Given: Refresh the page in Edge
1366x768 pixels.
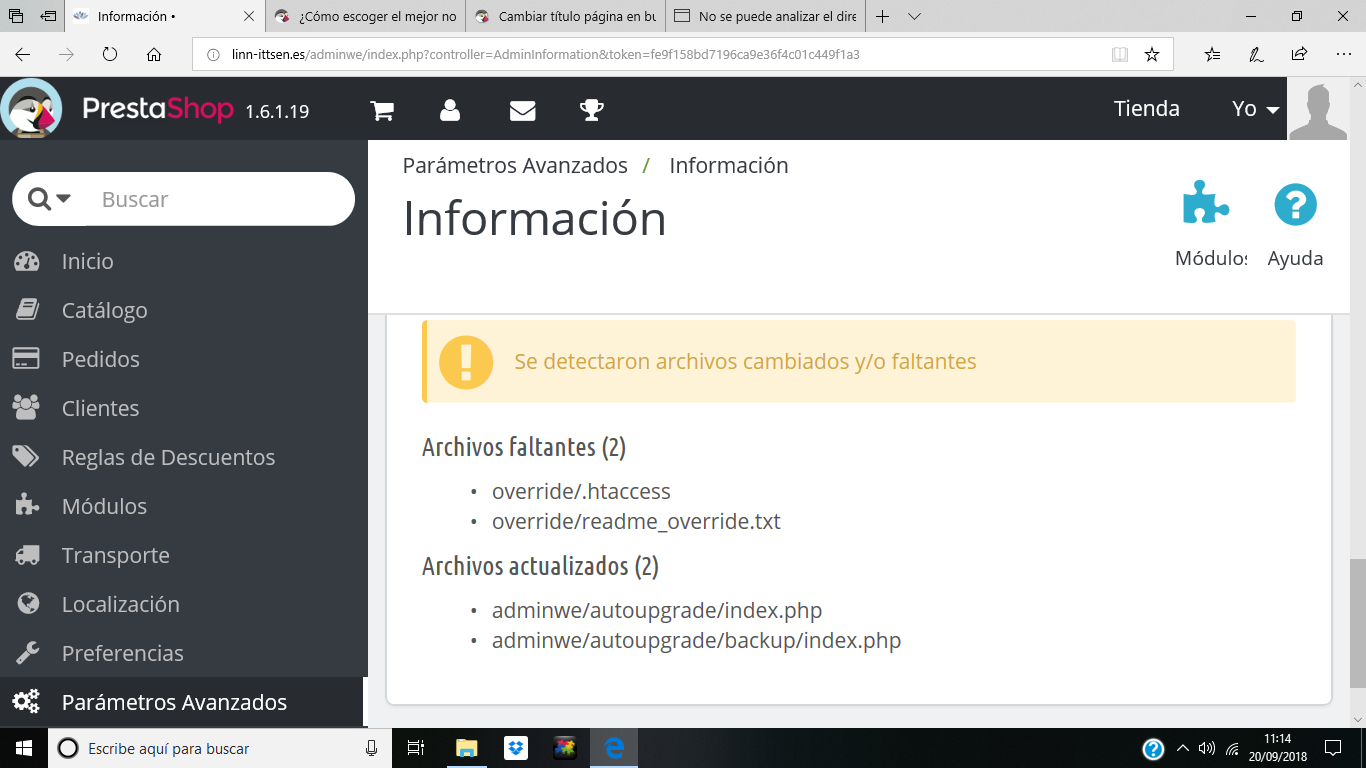Looking at the screenshot, I should coord(110,55).
